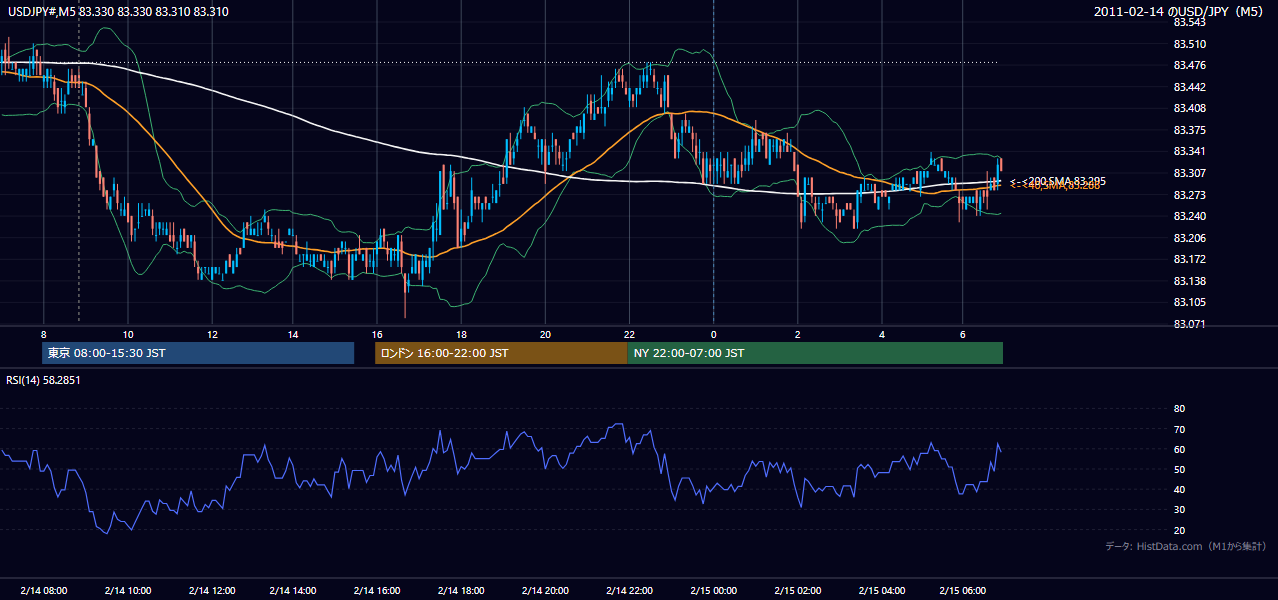This screenshot has height=600, width=1278.
Task: Click price axis label 83.071
Action: [x=1189, y=324]
